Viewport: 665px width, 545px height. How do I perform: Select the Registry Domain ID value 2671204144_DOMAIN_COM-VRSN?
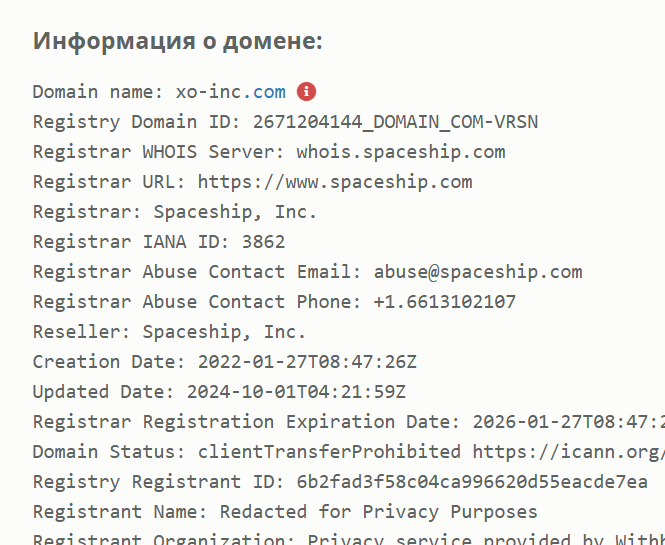tap(395, 122)
